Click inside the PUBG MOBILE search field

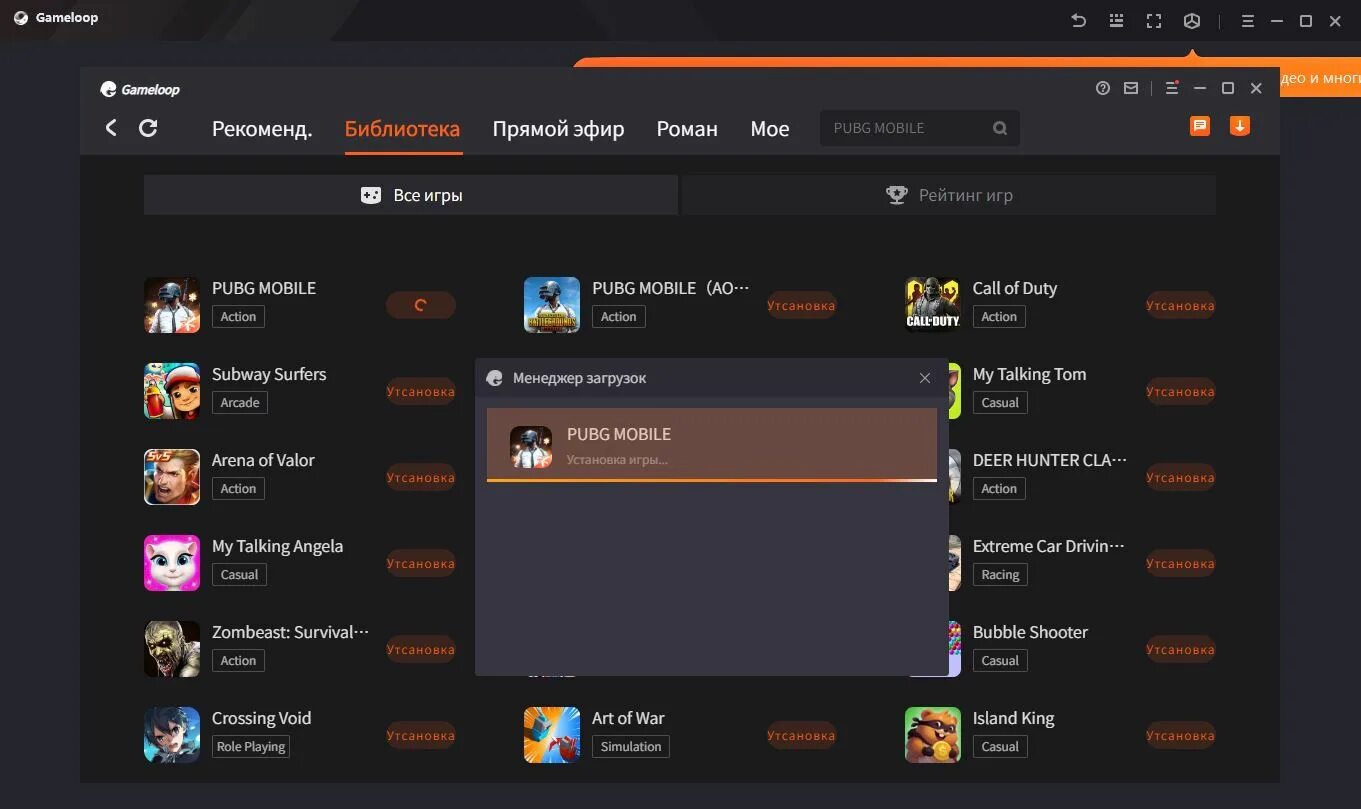click(x=920, y=128)
